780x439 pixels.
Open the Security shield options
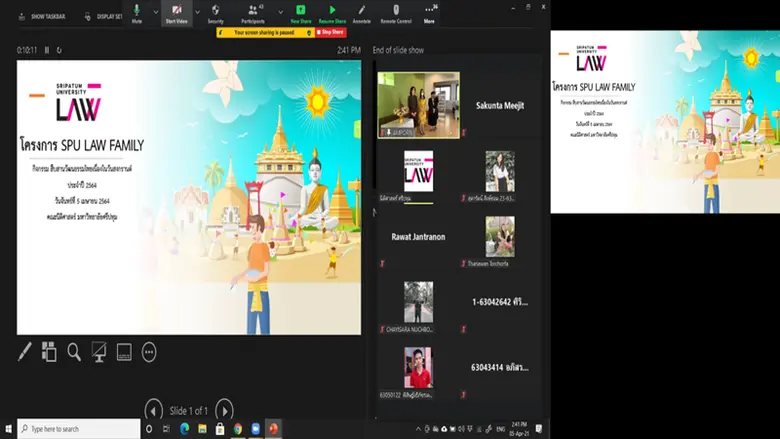[215, 12]
